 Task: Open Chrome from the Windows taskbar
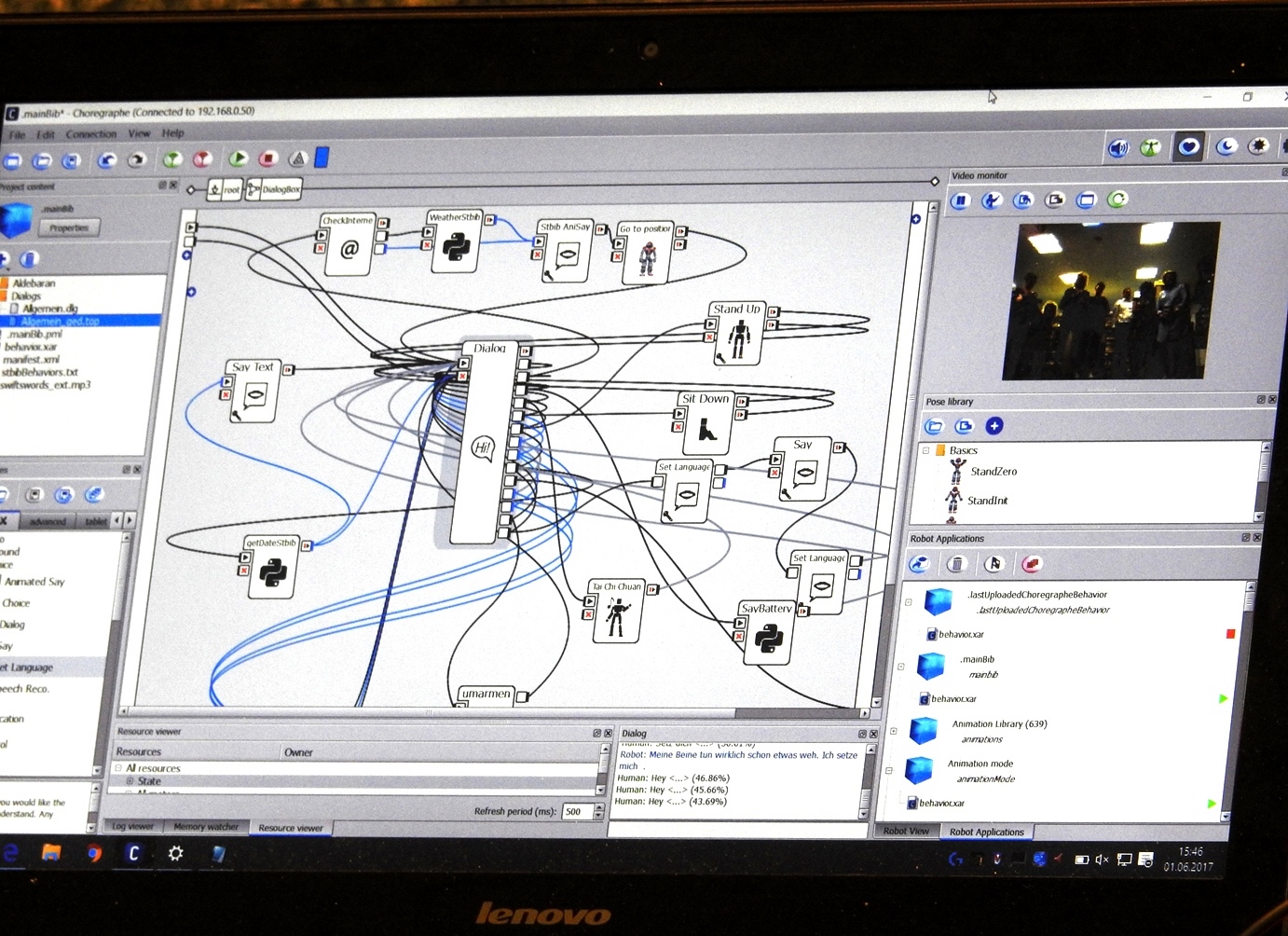(x=93, y=852)
